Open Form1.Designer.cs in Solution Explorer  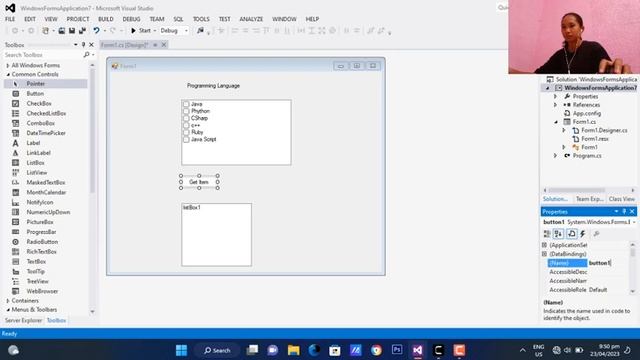coord(604,130)
